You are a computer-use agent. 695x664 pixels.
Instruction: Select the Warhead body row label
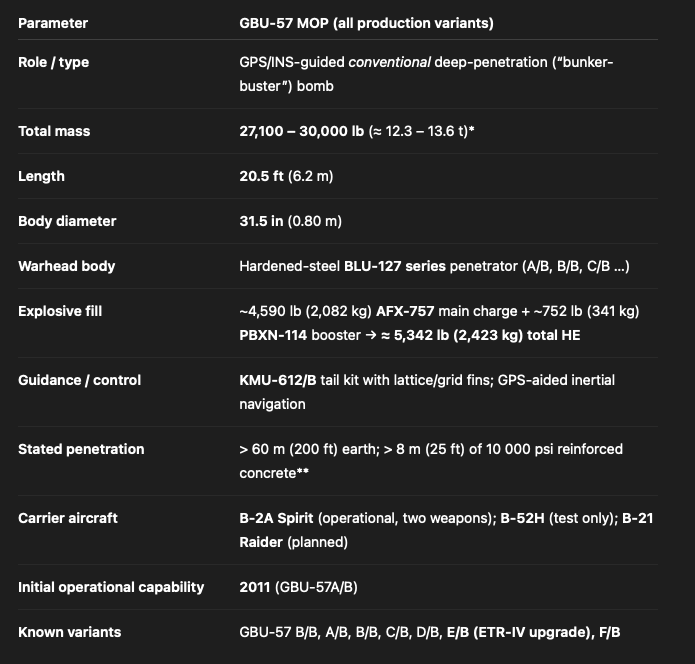pyautogui.click(x=67, y=266)
